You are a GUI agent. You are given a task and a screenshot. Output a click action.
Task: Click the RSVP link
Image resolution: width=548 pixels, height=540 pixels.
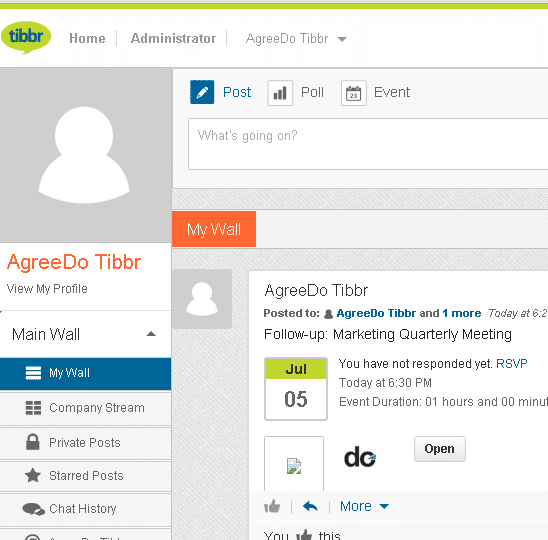(512, 364)
